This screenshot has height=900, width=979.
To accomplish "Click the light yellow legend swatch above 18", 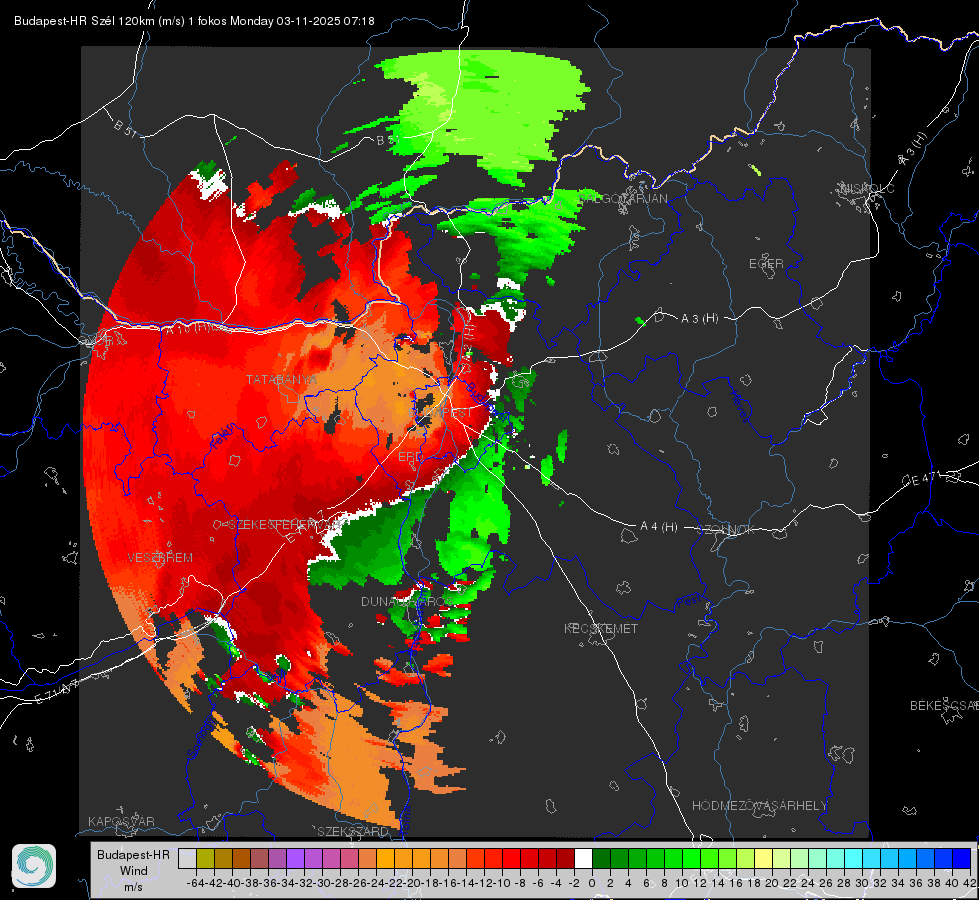I will [763, 858].
